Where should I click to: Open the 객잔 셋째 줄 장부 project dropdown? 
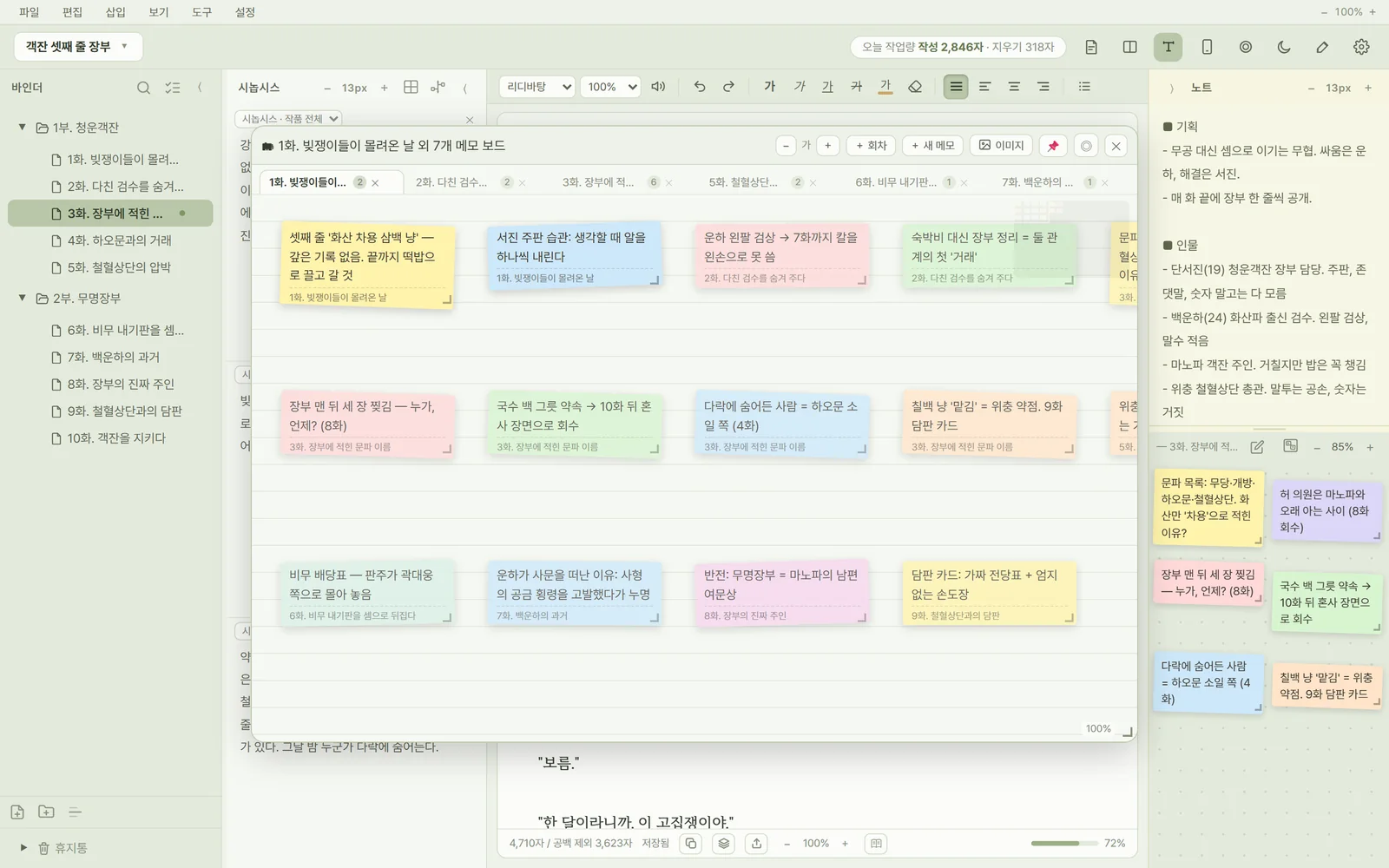[x=78, y=47]
